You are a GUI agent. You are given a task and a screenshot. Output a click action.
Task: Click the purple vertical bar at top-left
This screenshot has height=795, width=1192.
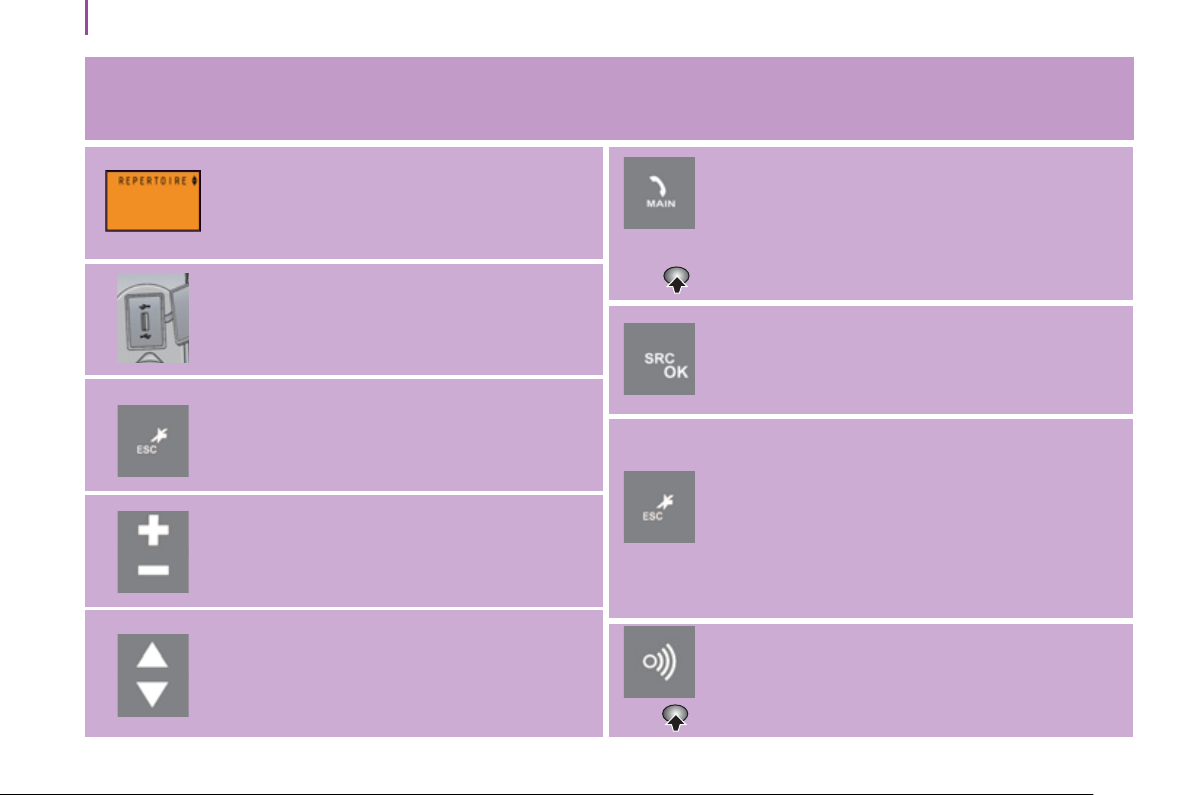pos(87,17)
